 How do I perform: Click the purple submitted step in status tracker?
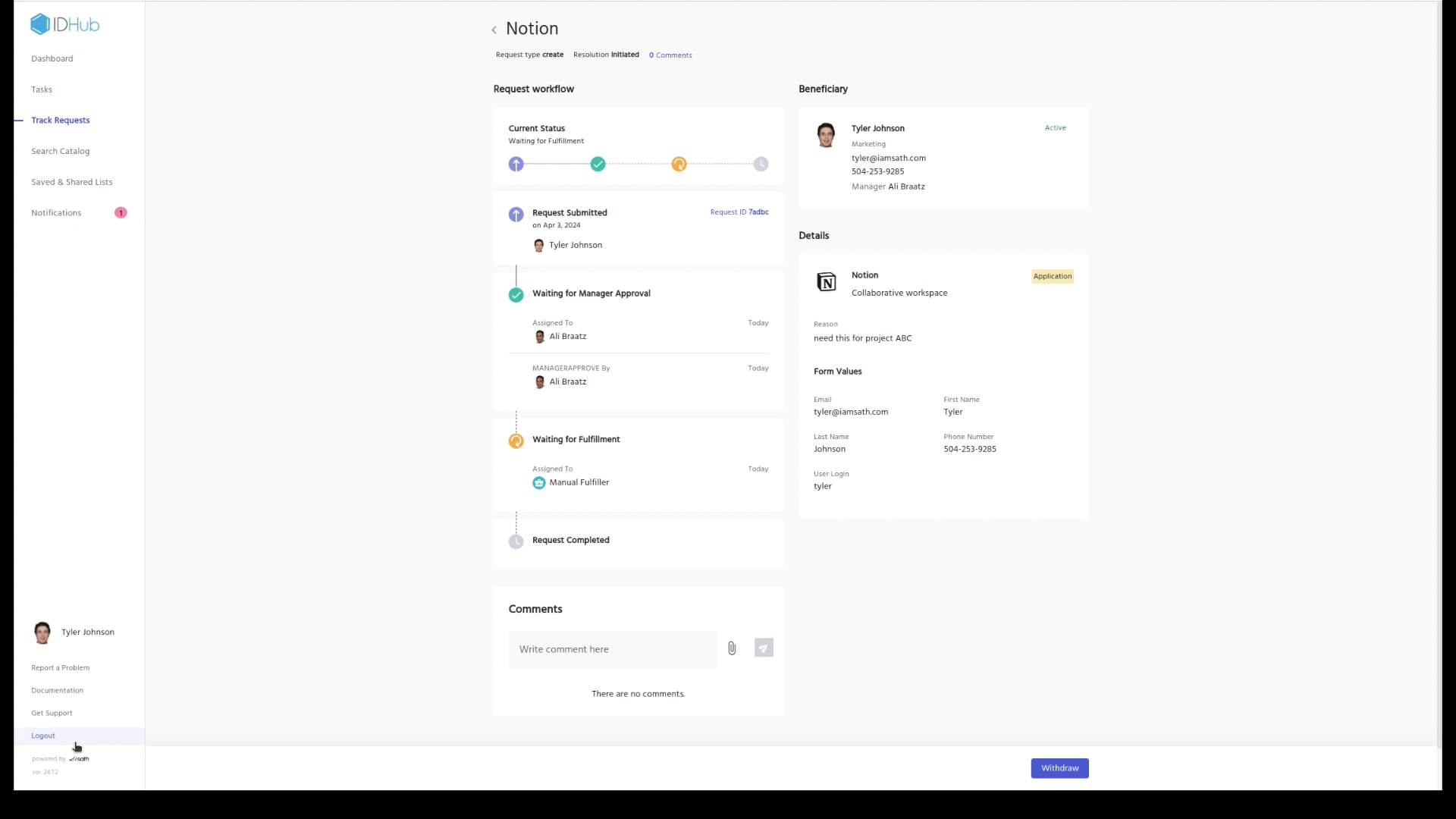pos(516,164)
